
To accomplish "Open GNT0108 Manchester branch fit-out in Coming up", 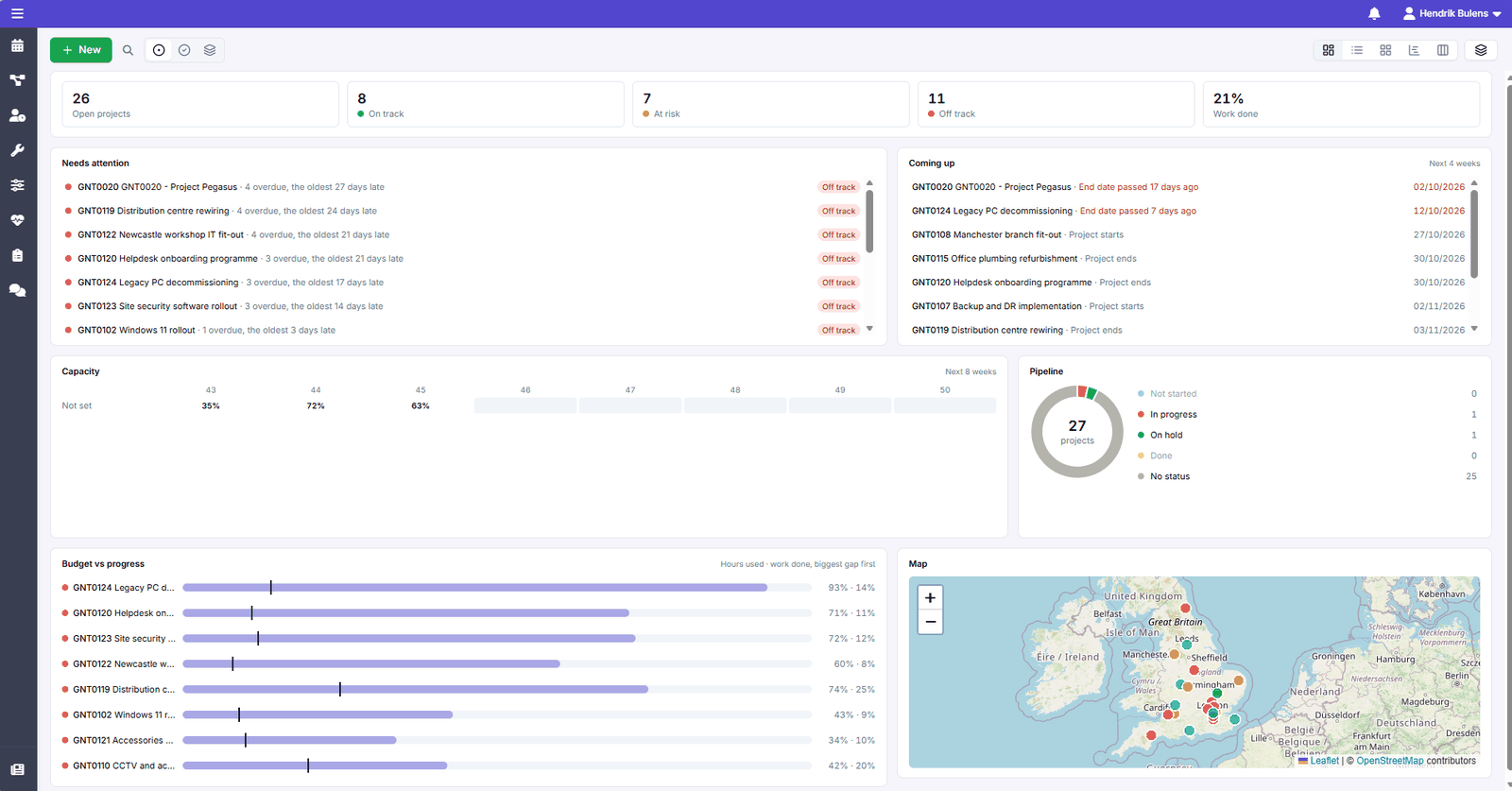I will coord(1188,234).
